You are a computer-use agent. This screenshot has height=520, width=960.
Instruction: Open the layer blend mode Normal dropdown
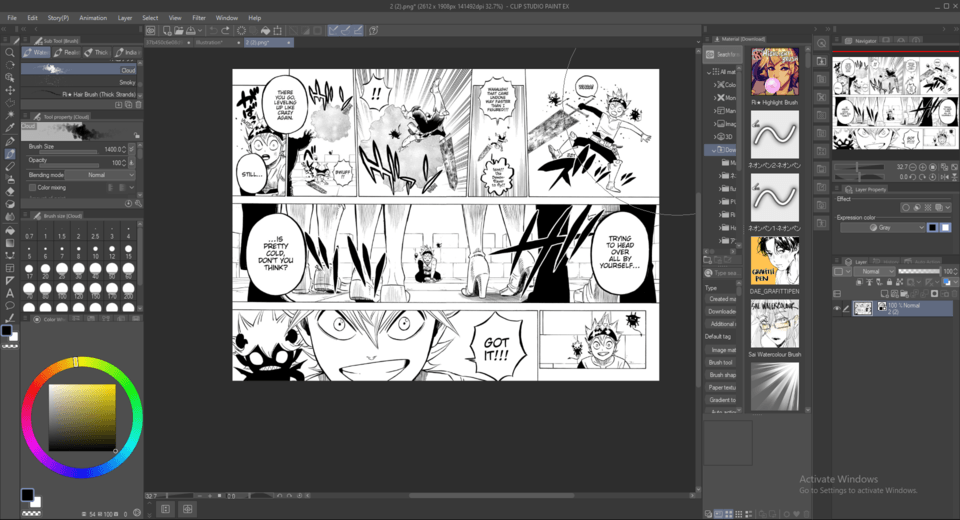click(872, 271)
